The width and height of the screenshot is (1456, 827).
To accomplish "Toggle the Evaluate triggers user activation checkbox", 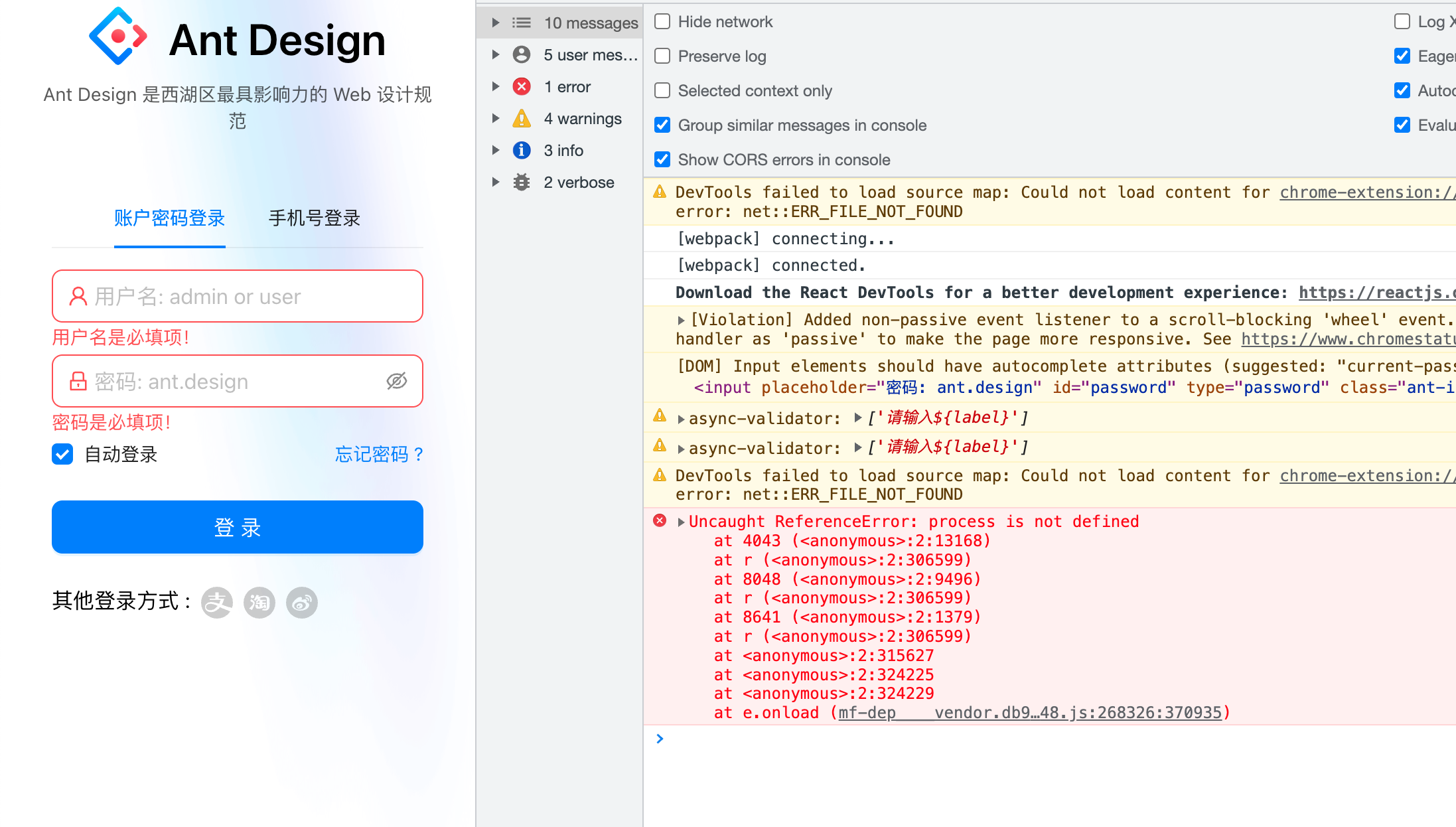I will pos(1402,125).
